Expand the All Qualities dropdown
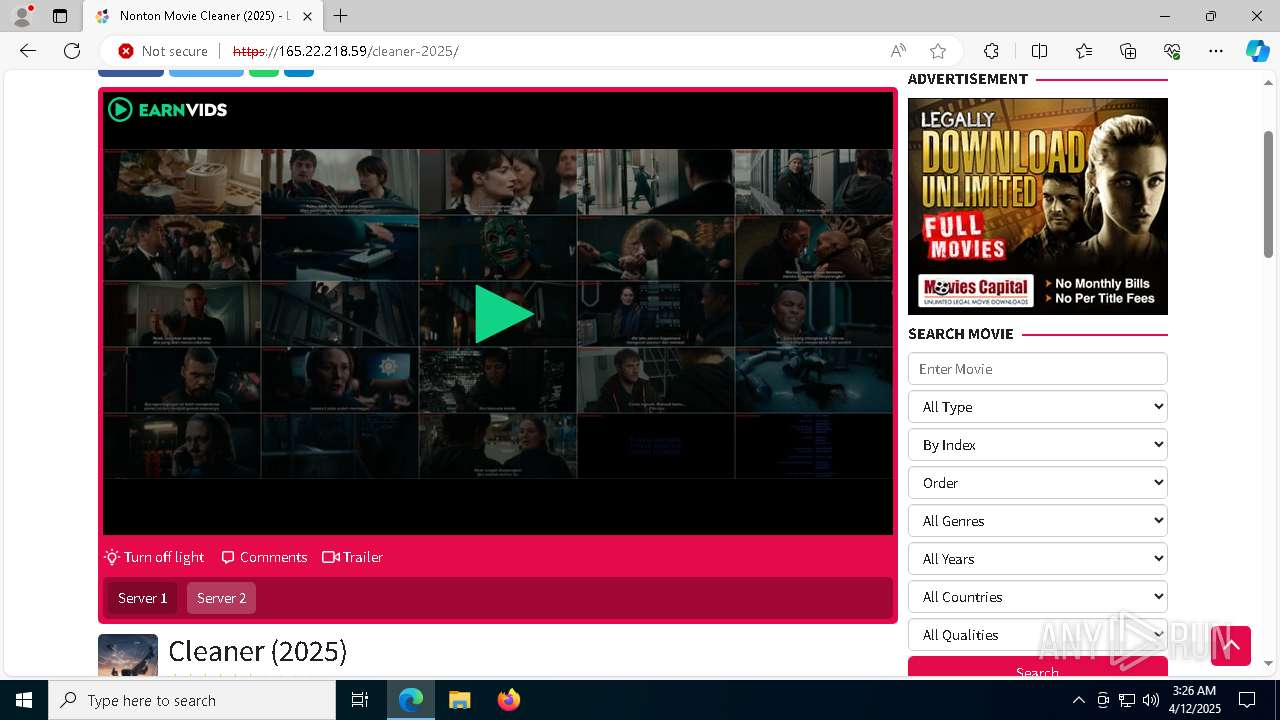This screenshot has width=1280, height=720. pyautogui.click(x=1037, y=635)
